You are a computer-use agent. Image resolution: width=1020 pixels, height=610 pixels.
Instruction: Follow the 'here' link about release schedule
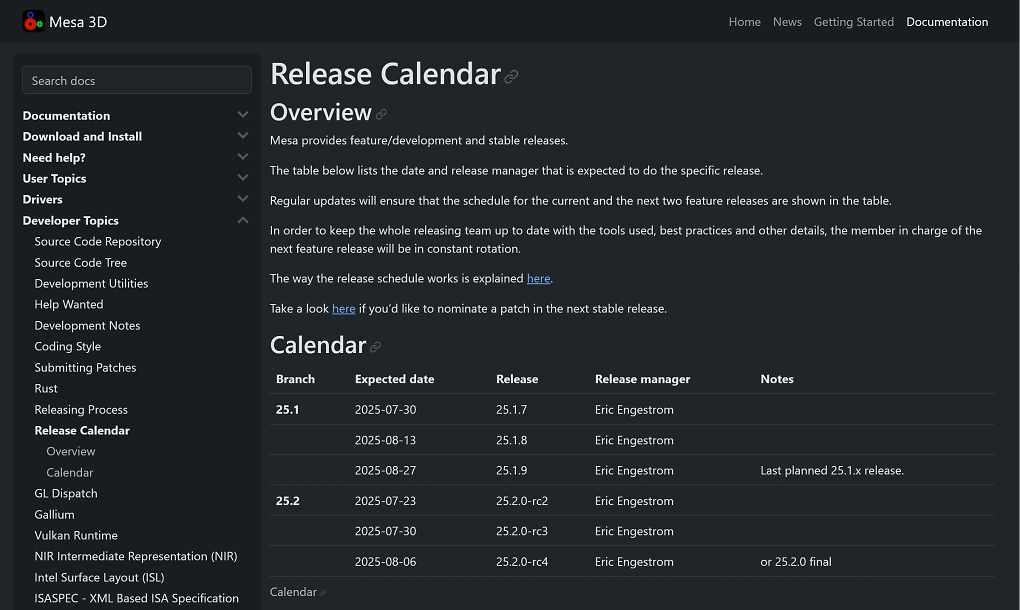tap(539, 278)
